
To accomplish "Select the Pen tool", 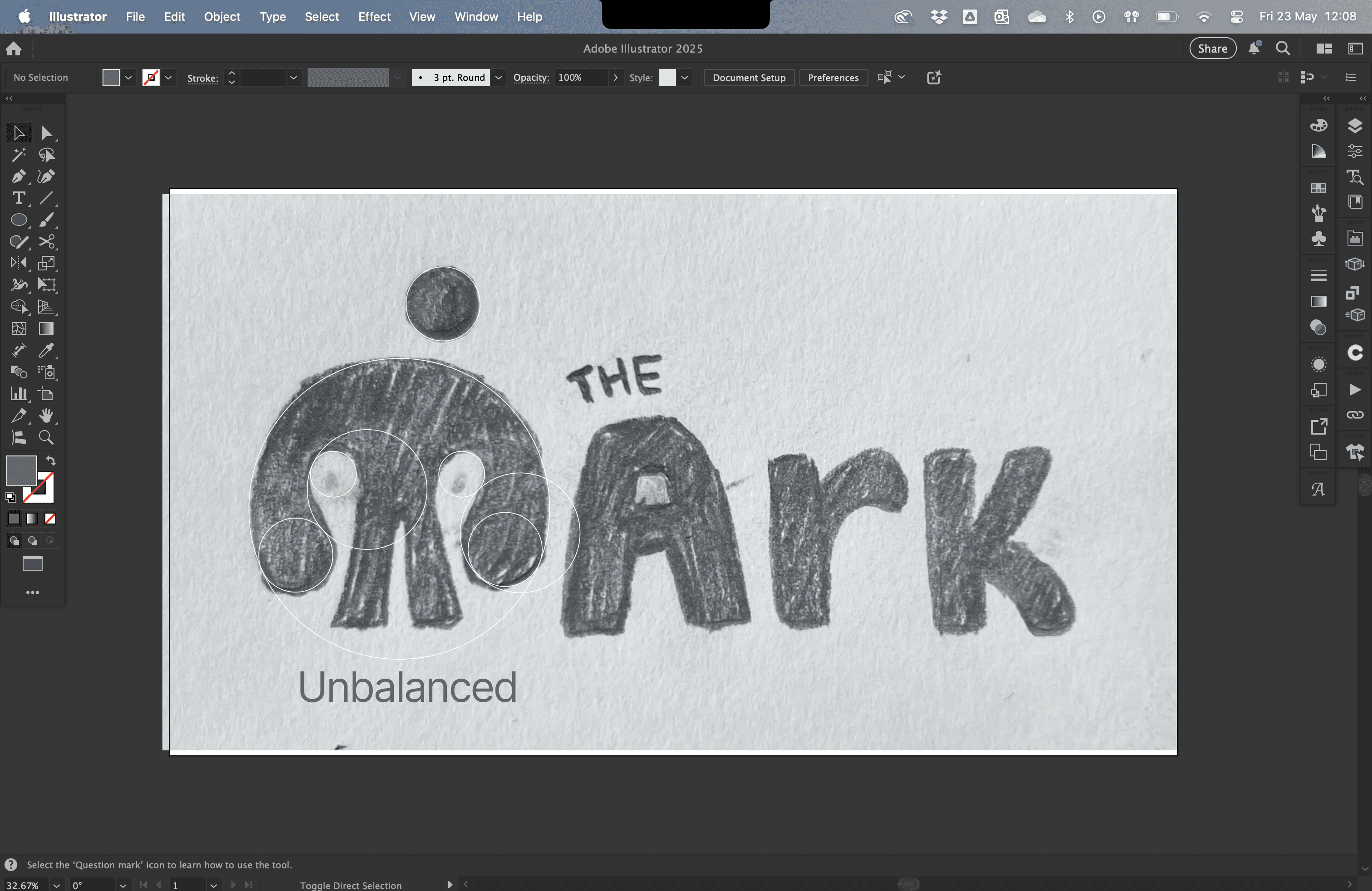I will [x=19, y=176].
